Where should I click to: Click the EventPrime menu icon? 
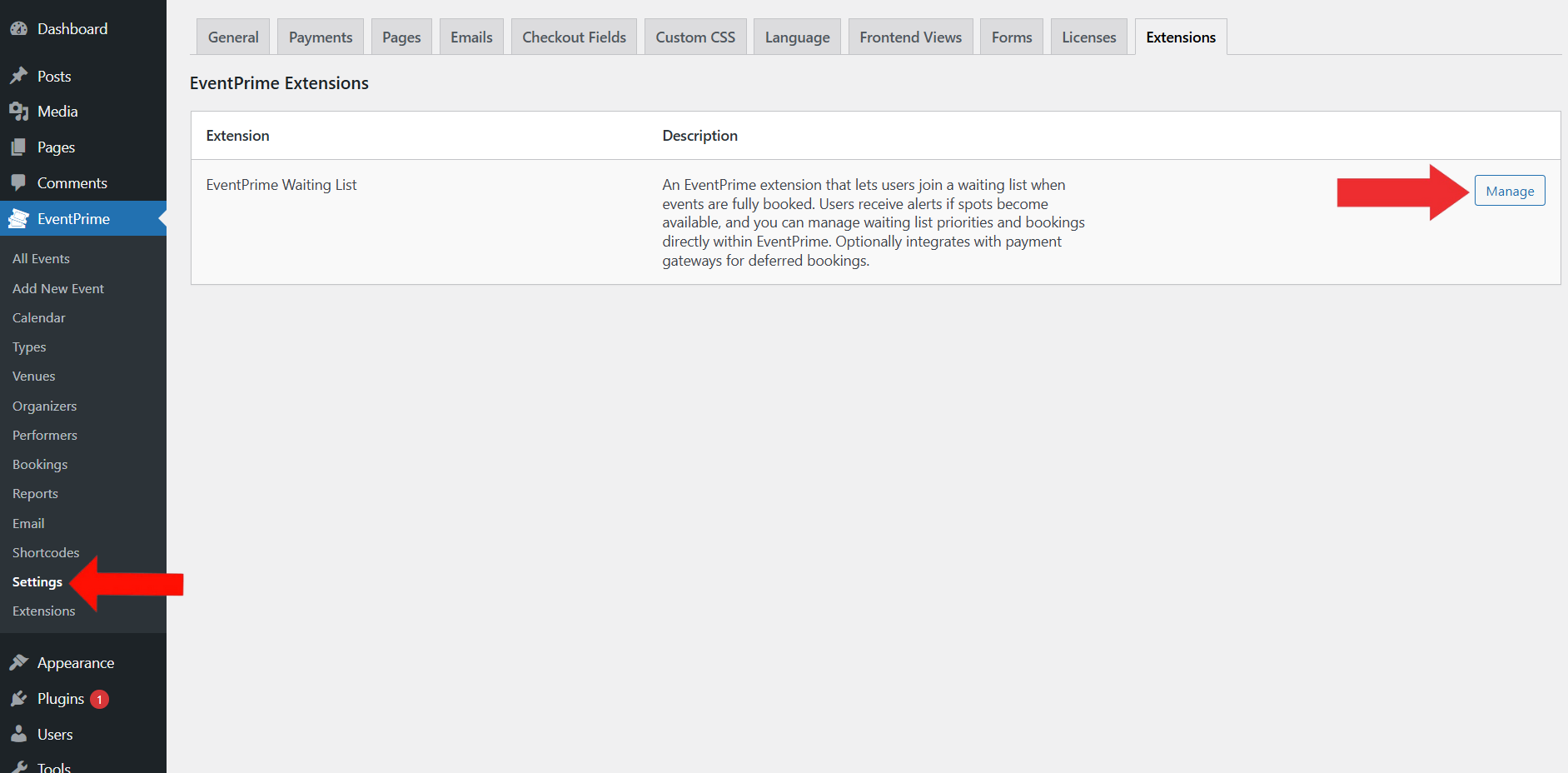point(18,219)
